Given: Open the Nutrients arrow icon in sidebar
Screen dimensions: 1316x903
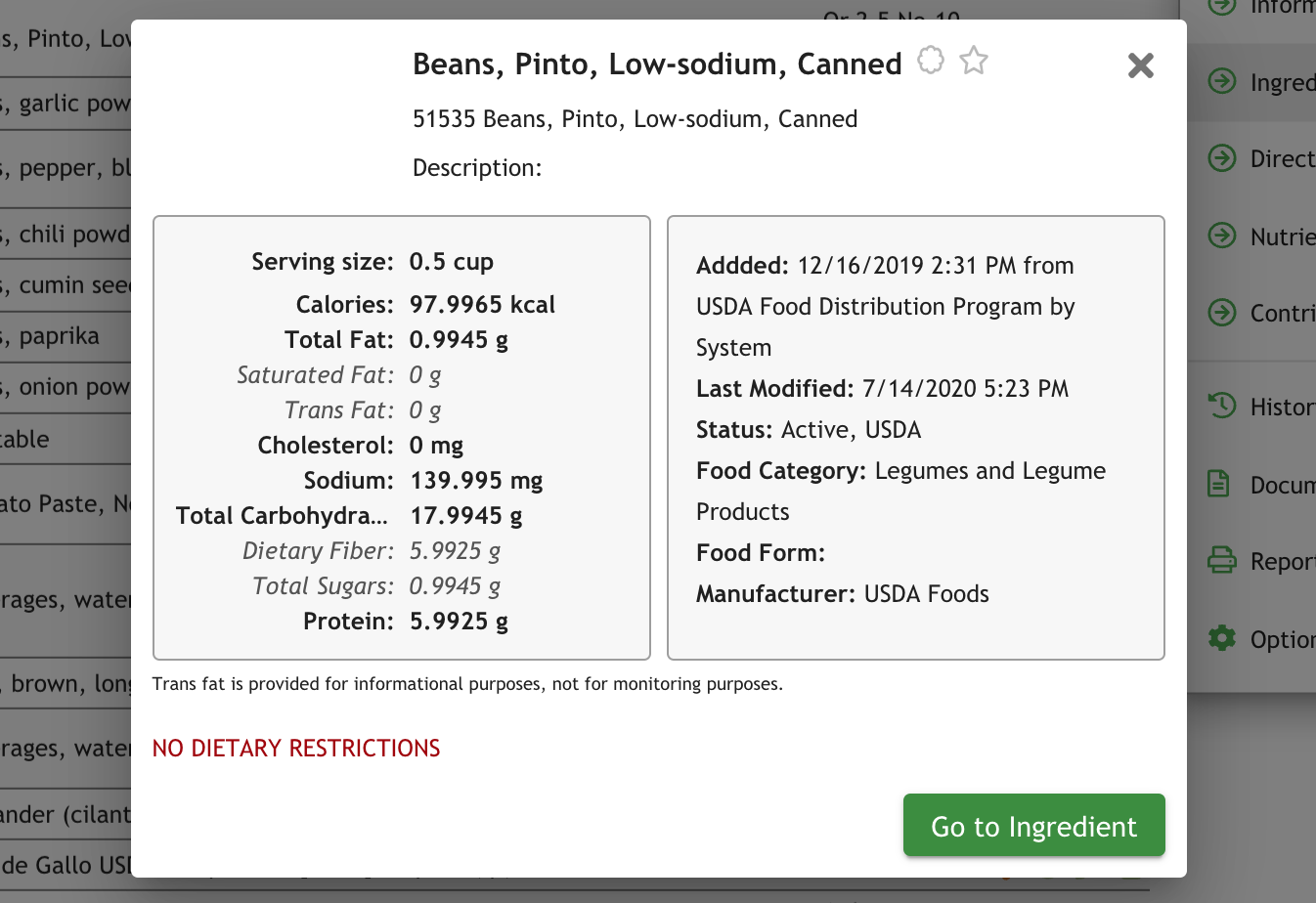Looking at the screenshot, I should click(1222, 236).
